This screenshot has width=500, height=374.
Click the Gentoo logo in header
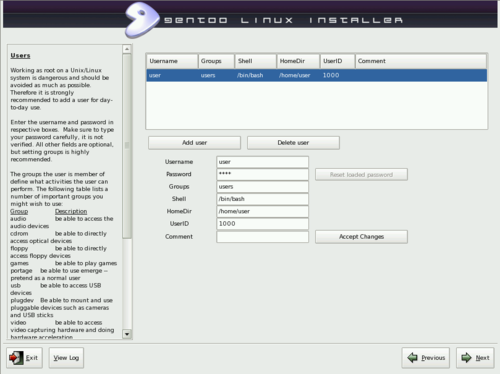pyautogui.click(x=141, y=20)
